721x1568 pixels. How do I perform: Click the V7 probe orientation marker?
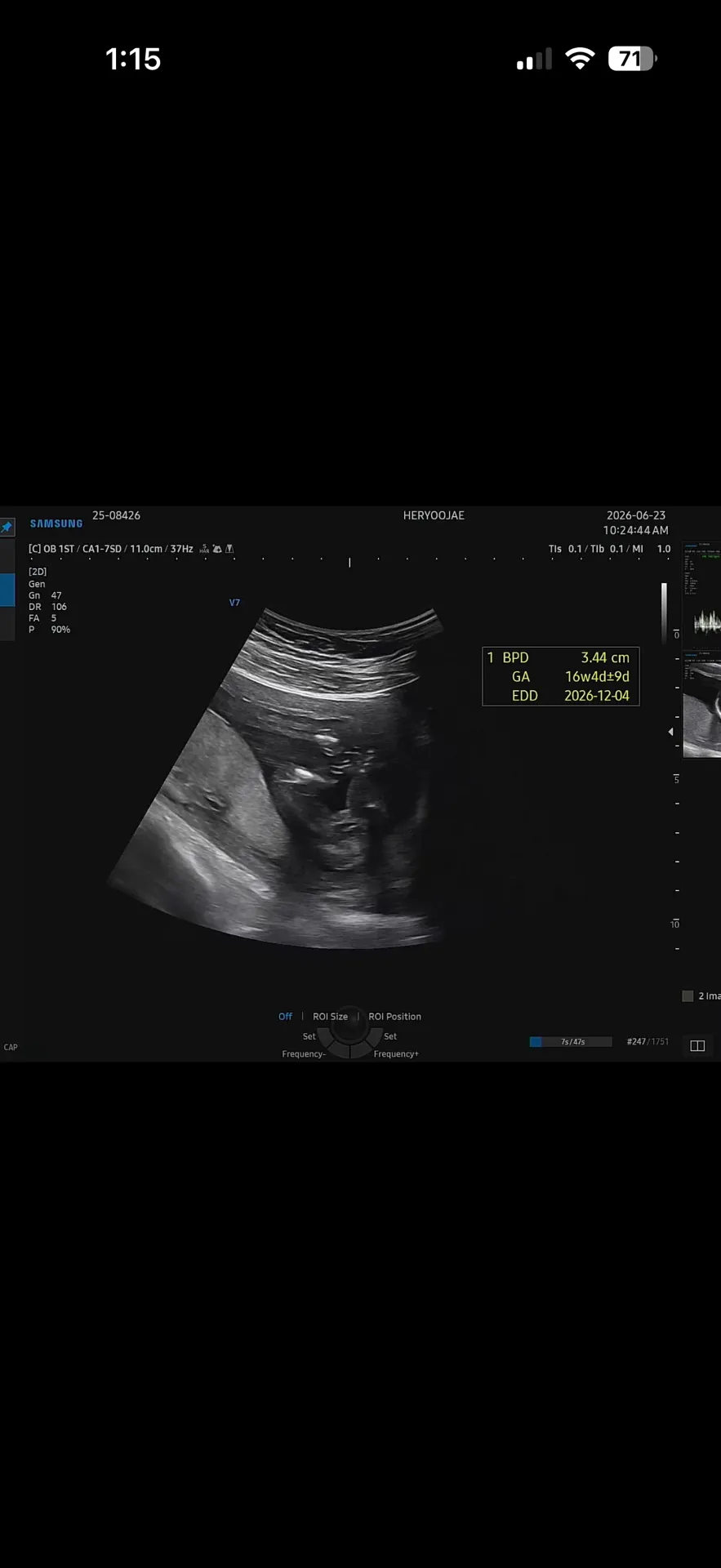(234, 603)
